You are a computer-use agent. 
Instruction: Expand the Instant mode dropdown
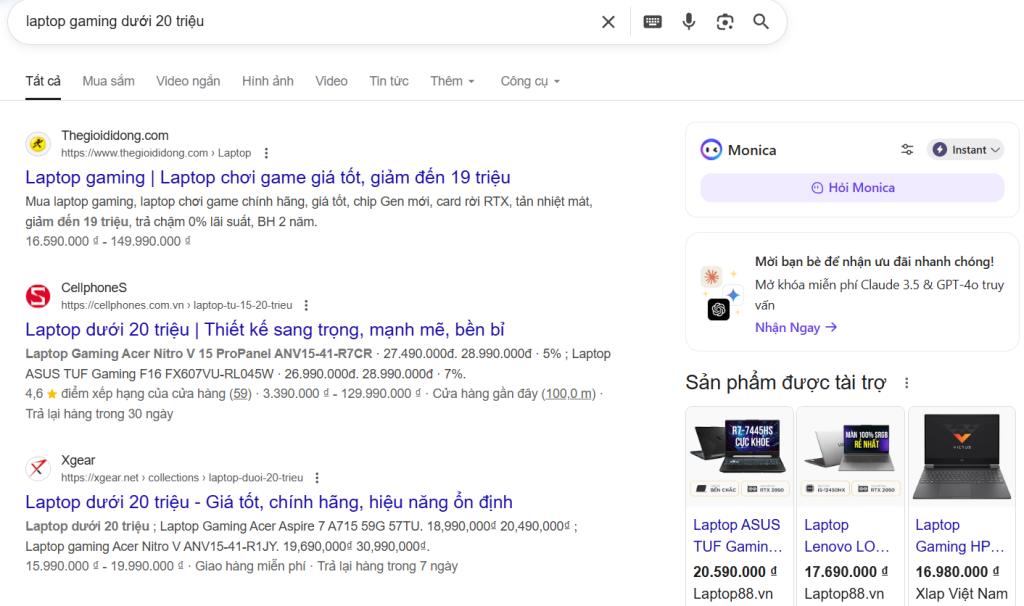[966, 150]
